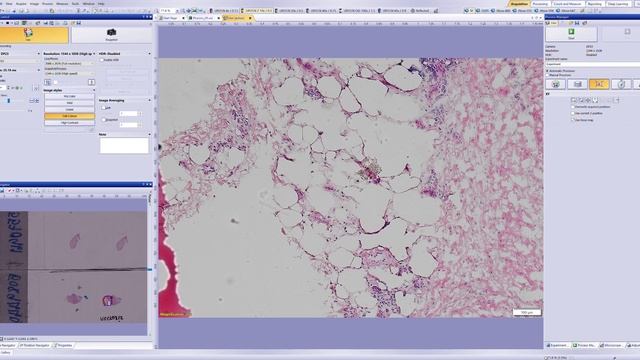Click the Snapshot camera button

pos(111,35)
